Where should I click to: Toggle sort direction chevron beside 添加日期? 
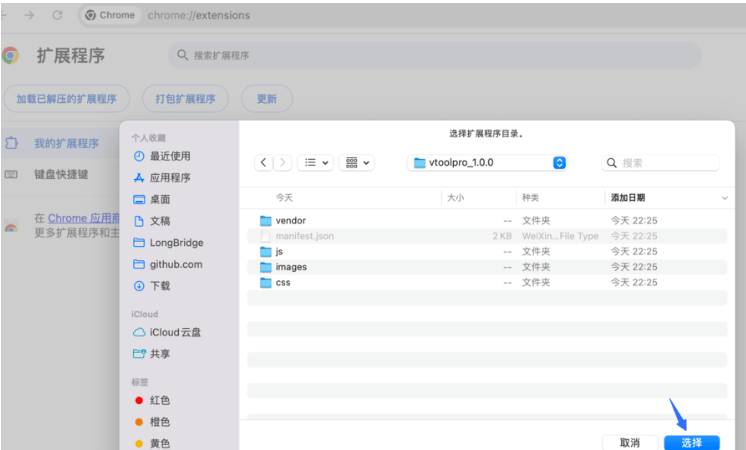[x=725, y=198]
